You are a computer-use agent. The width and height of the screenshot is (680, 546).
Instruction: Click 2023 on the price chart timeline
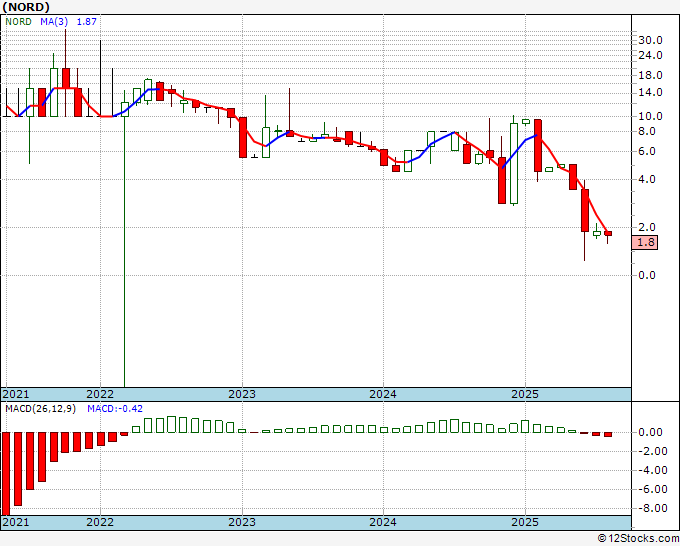click(242, 394)
